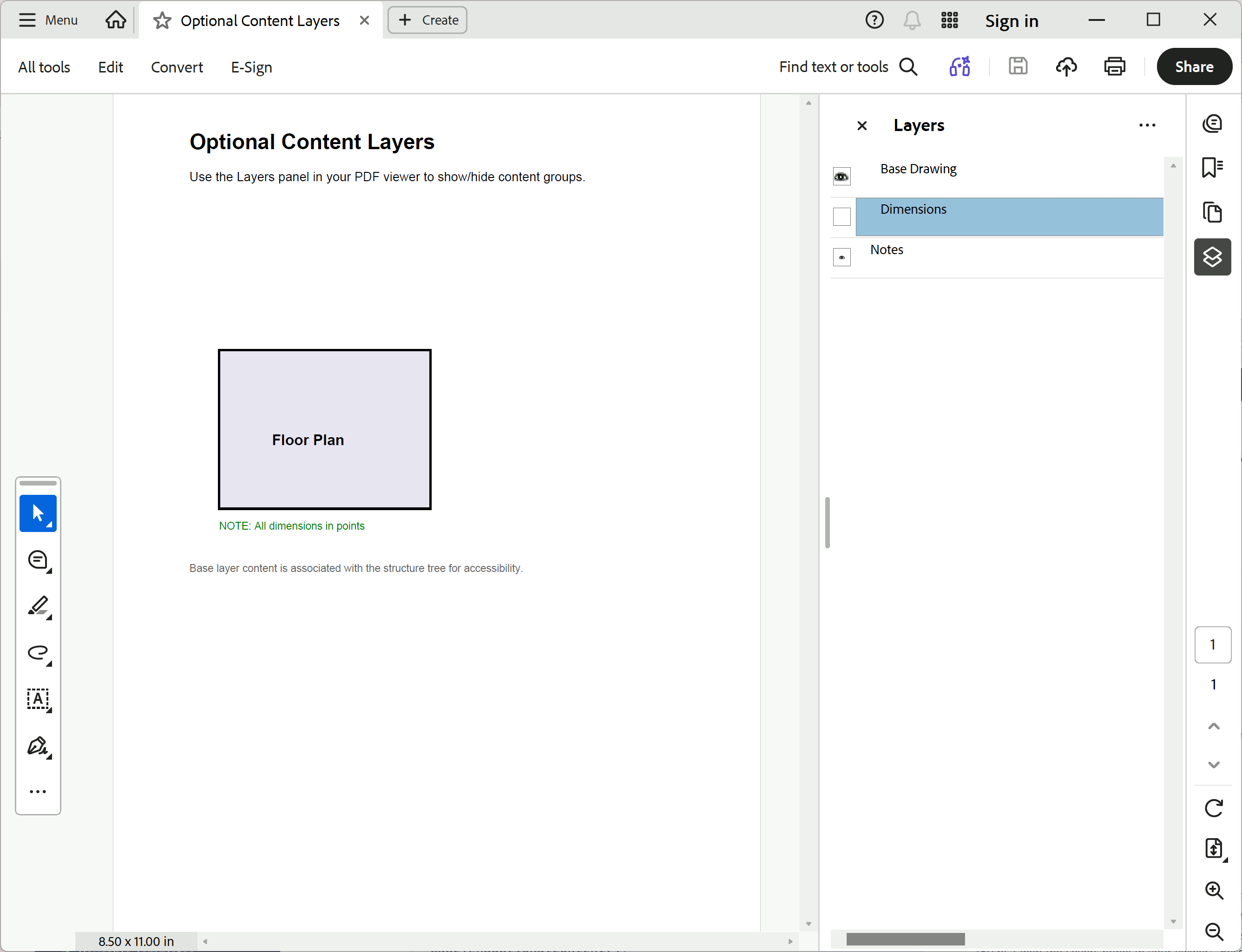Expand more annotation tools
The height and width of the screenshot is (952, 1242).
37,791
